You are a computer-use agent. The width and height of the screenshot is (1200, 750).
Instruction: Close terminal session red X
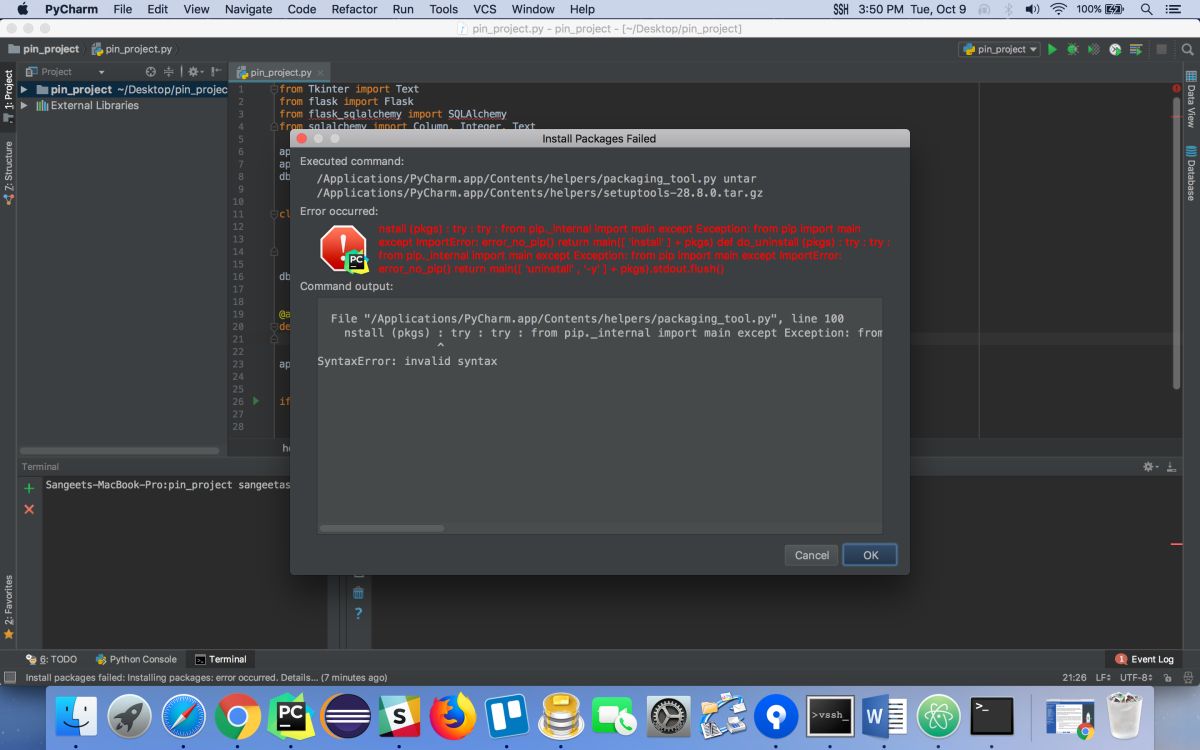(x=29, y=509)
